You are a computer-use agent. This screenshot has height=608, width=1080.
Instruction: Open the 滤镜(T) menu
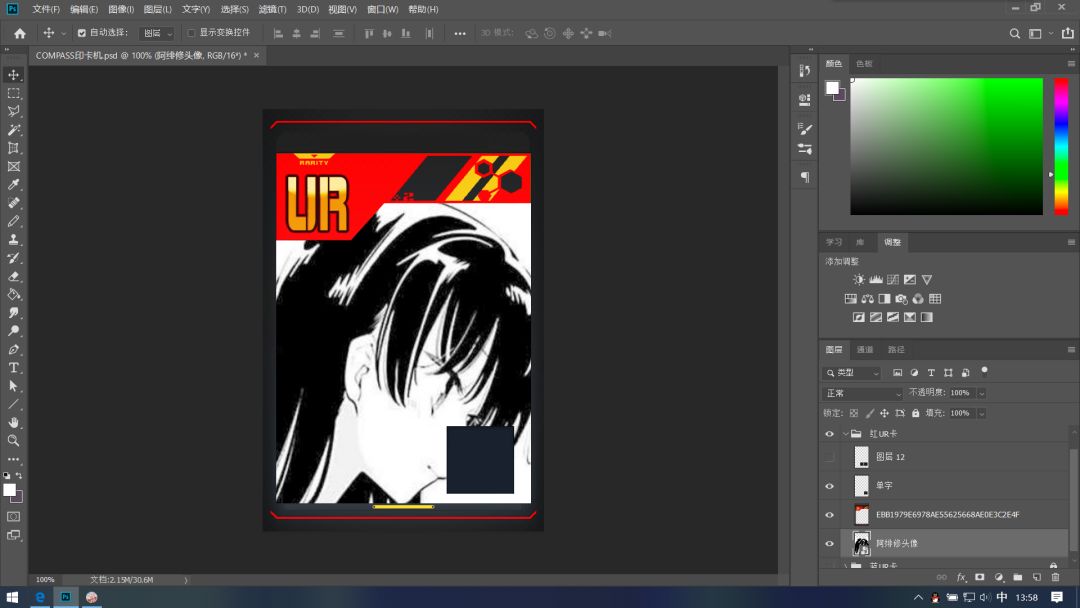[x=272, y=9]
